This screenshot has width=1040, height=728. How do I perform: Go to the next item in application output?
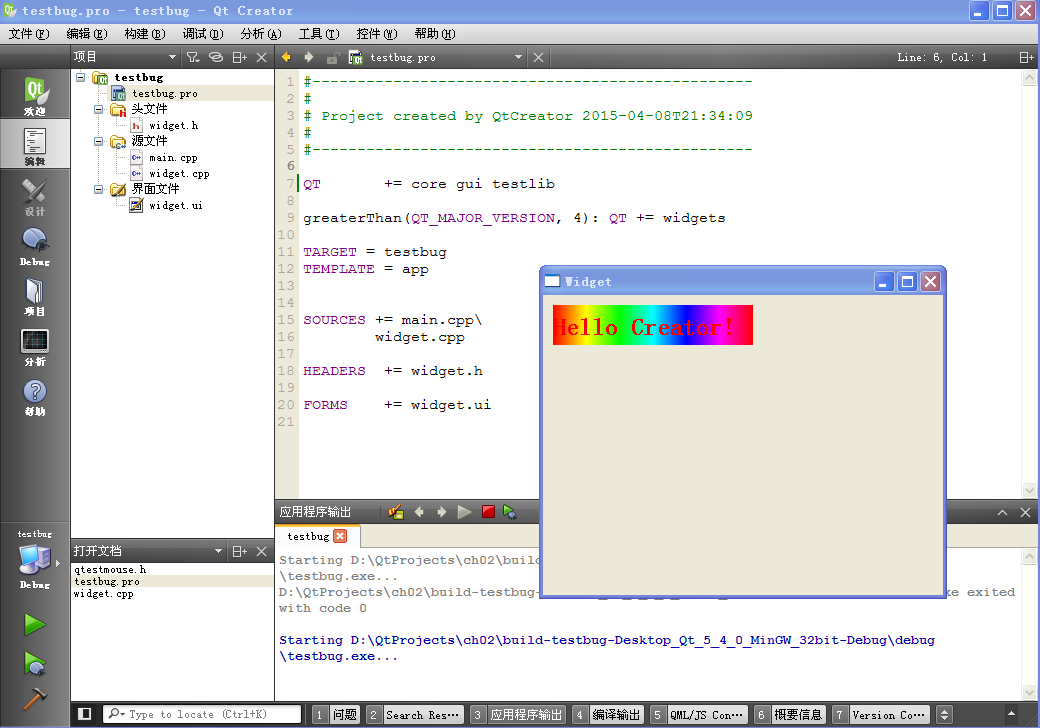(x=442, y=512)
